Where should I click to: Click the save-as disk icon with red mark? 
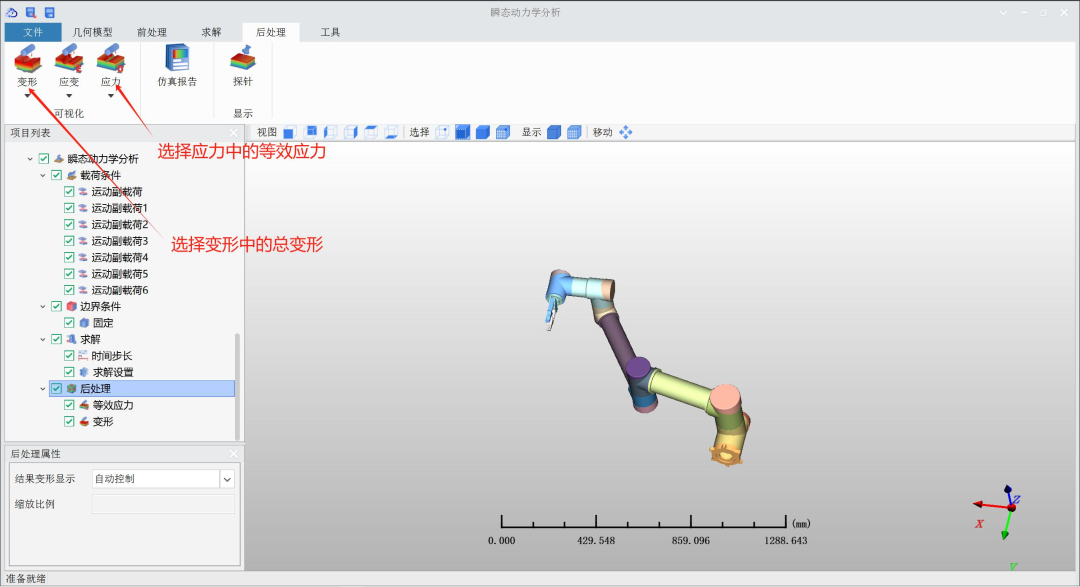click(31, 12)
